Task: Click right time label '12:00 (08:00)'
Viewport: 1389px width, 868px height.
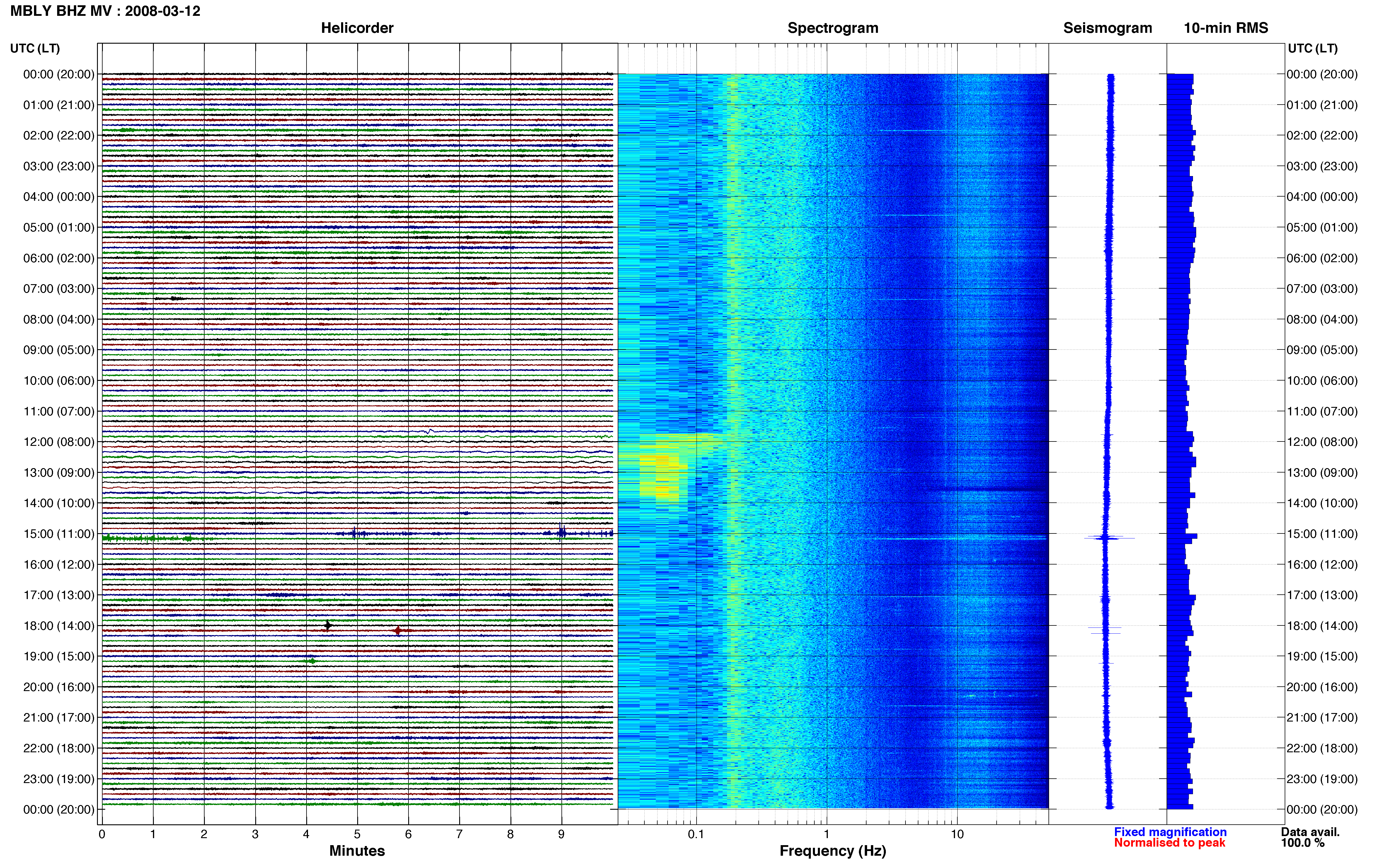Action: [x=1322, y=442]
